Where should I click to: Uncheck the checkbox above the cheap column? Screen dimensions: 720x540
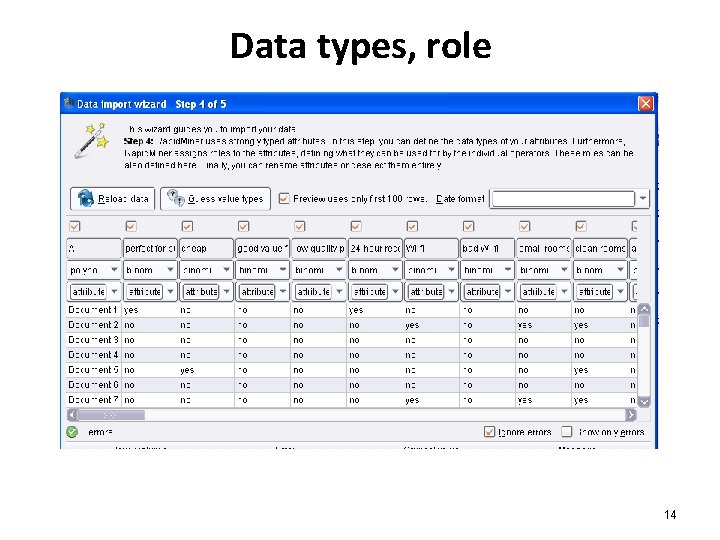187,226
